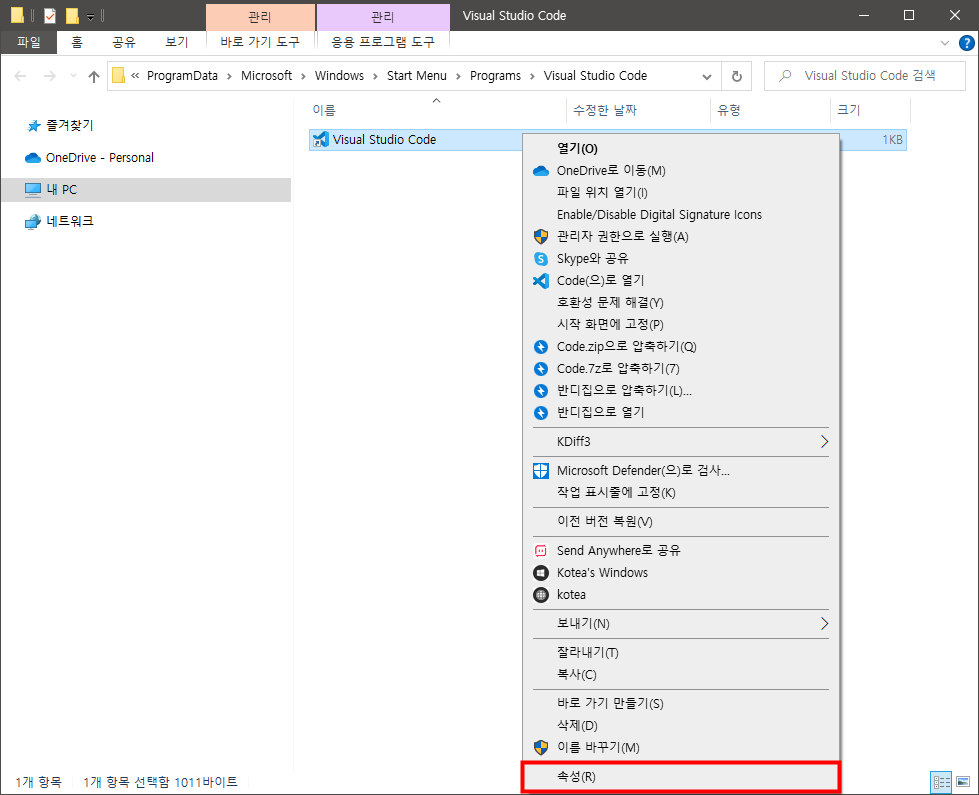This screenshot has height=795, width=979.
Task: Click the 네트워크 icon in navigation pane
Action: (32, 222)
